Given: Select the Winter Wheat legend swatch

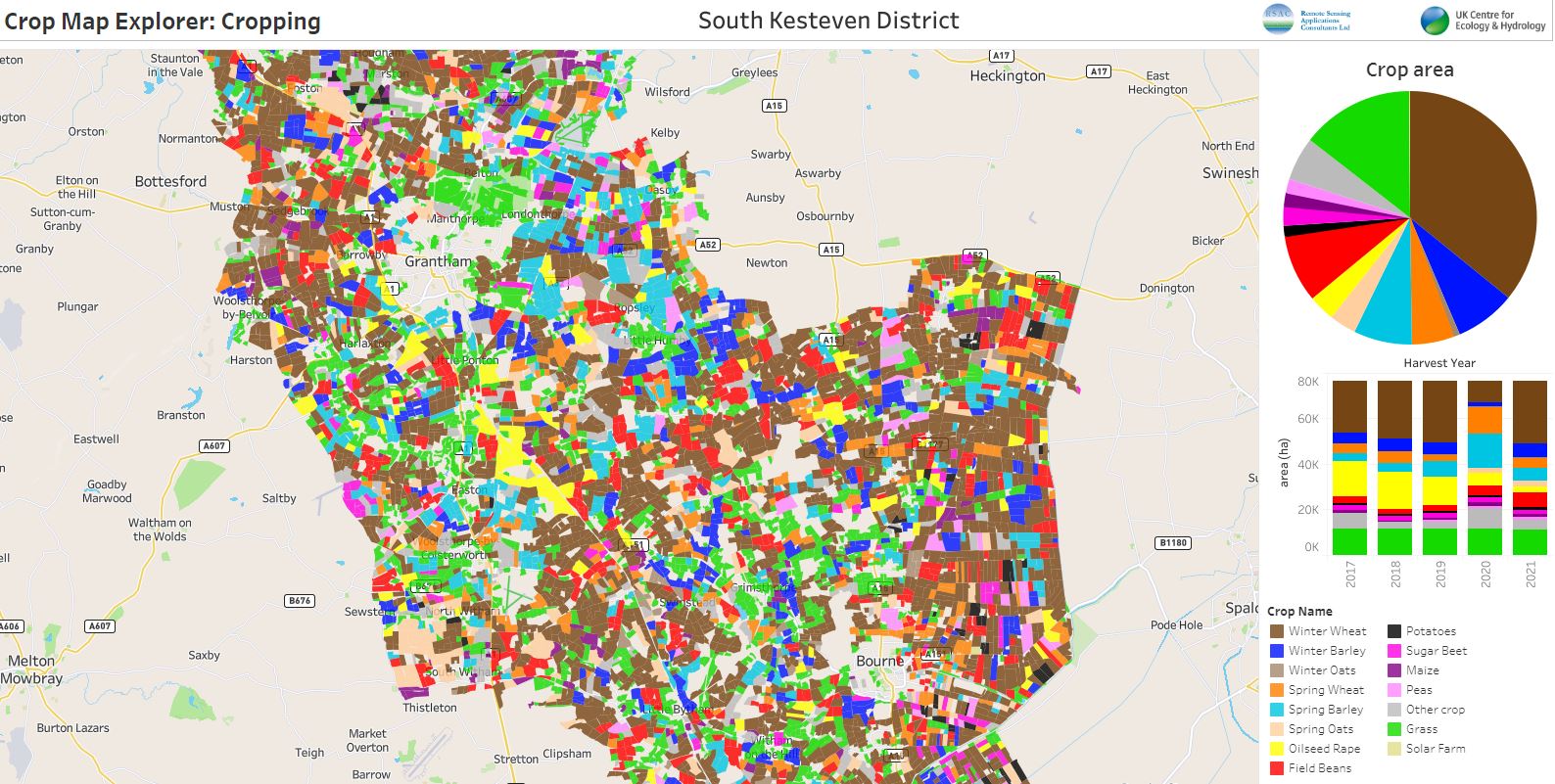Looking at the screenshot, I should (1277, 631).
